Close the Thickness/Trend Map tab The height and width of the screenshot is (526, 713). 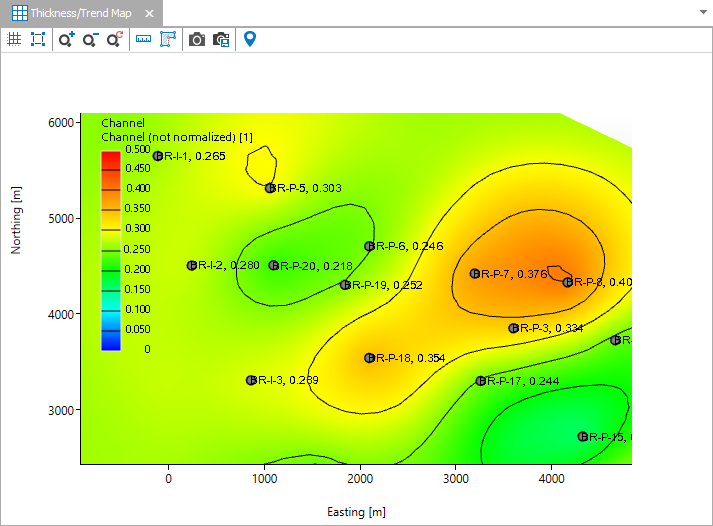pos(149,14)
